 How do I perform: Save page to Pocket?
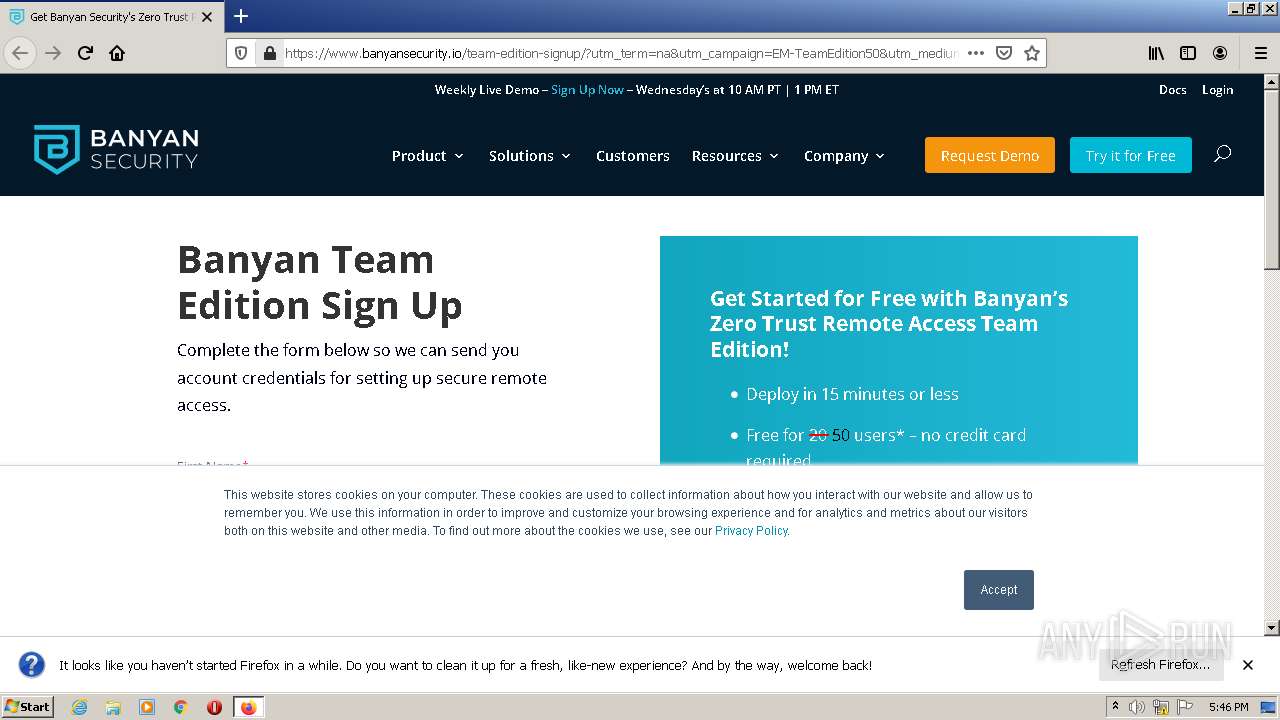pyautogui.click(x=1004, y=53)
